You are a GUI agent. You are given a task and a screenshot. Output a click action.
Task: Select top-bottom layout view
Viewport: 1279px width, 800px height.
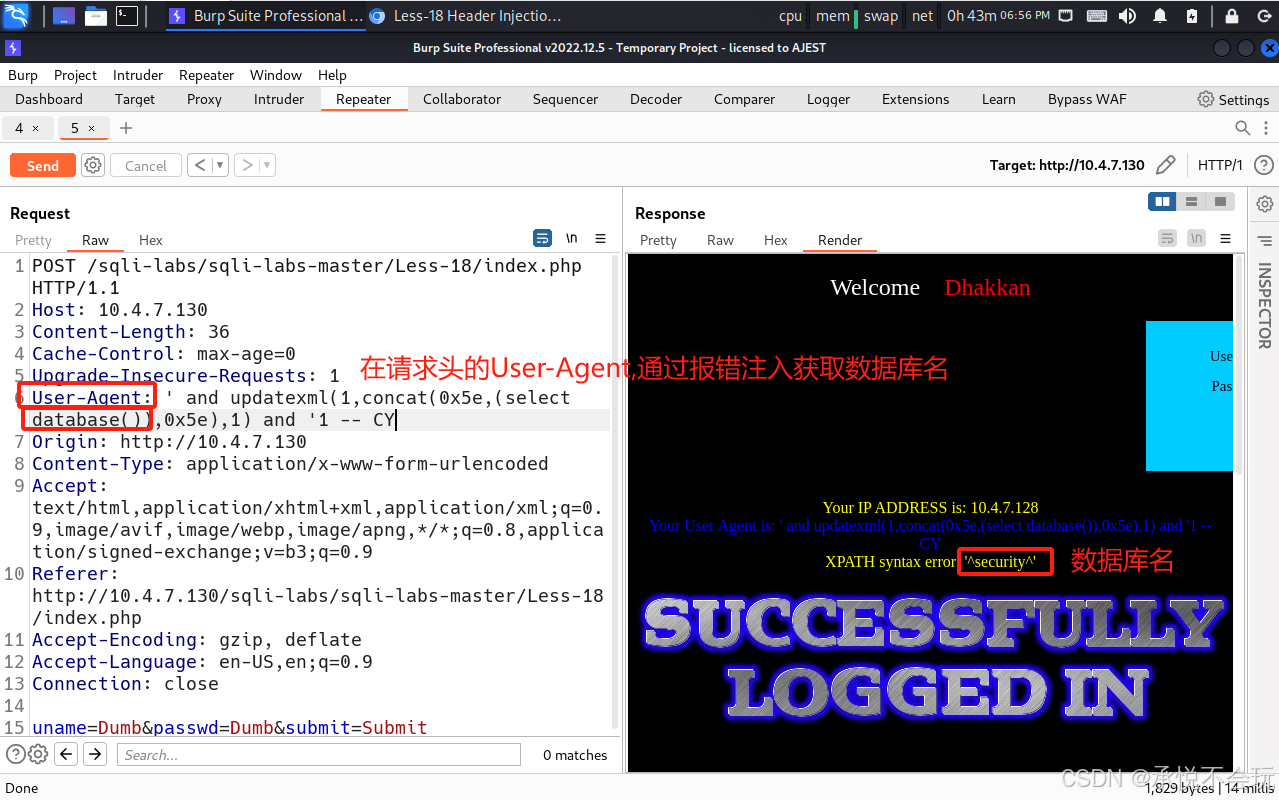point(1191,202)
